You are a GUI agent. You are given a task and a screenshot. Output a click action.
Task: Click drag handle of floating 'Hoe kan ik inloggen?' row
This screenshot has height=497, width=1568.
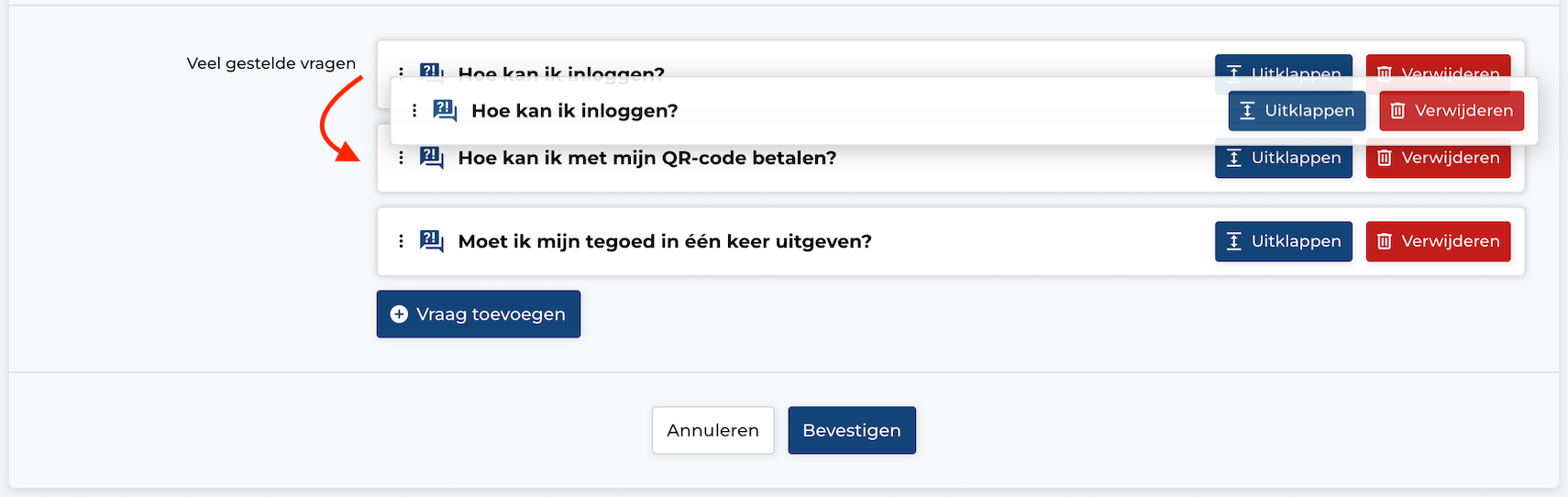414,111
